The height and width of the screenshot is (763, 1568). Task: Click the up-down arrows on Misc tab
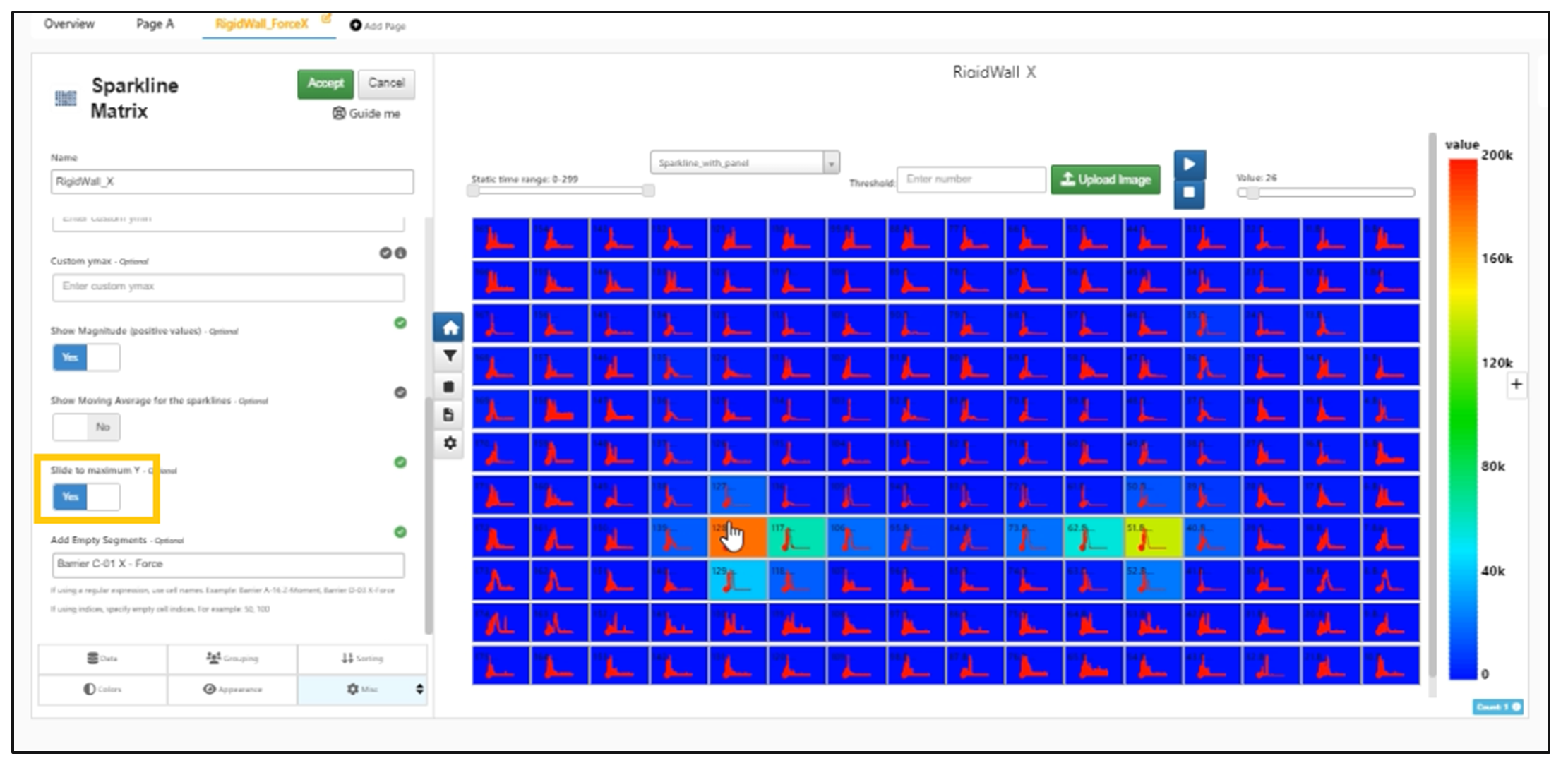[x=419, y=689]
